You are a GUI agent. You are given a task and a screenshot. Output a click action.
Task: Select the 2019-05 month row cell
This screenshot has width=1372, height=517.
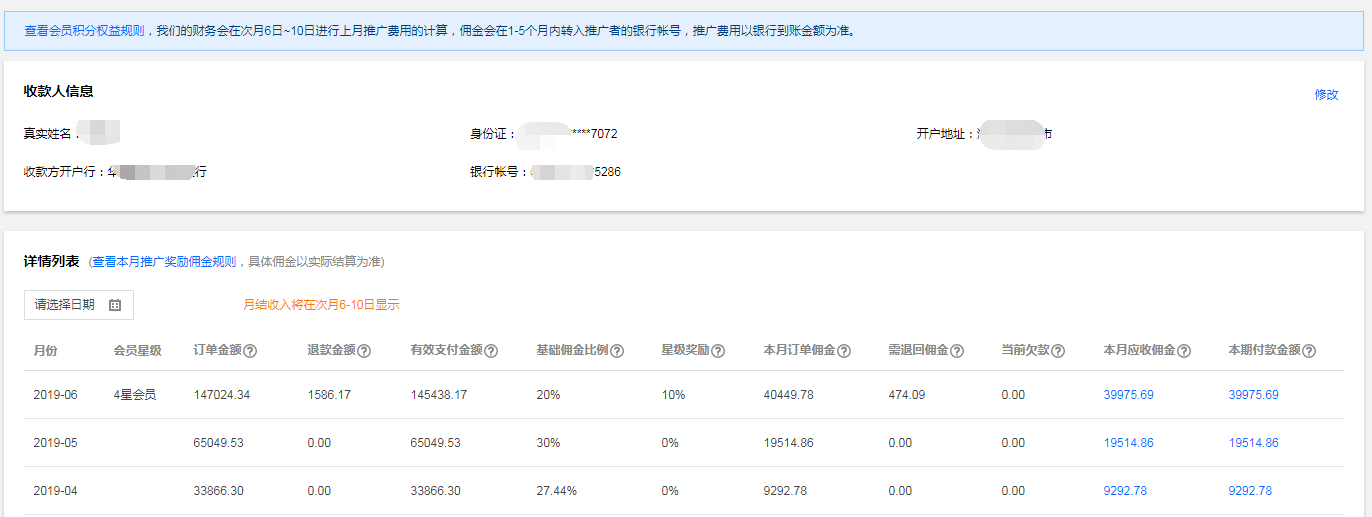pyautogui.click(x=55, y=443)
